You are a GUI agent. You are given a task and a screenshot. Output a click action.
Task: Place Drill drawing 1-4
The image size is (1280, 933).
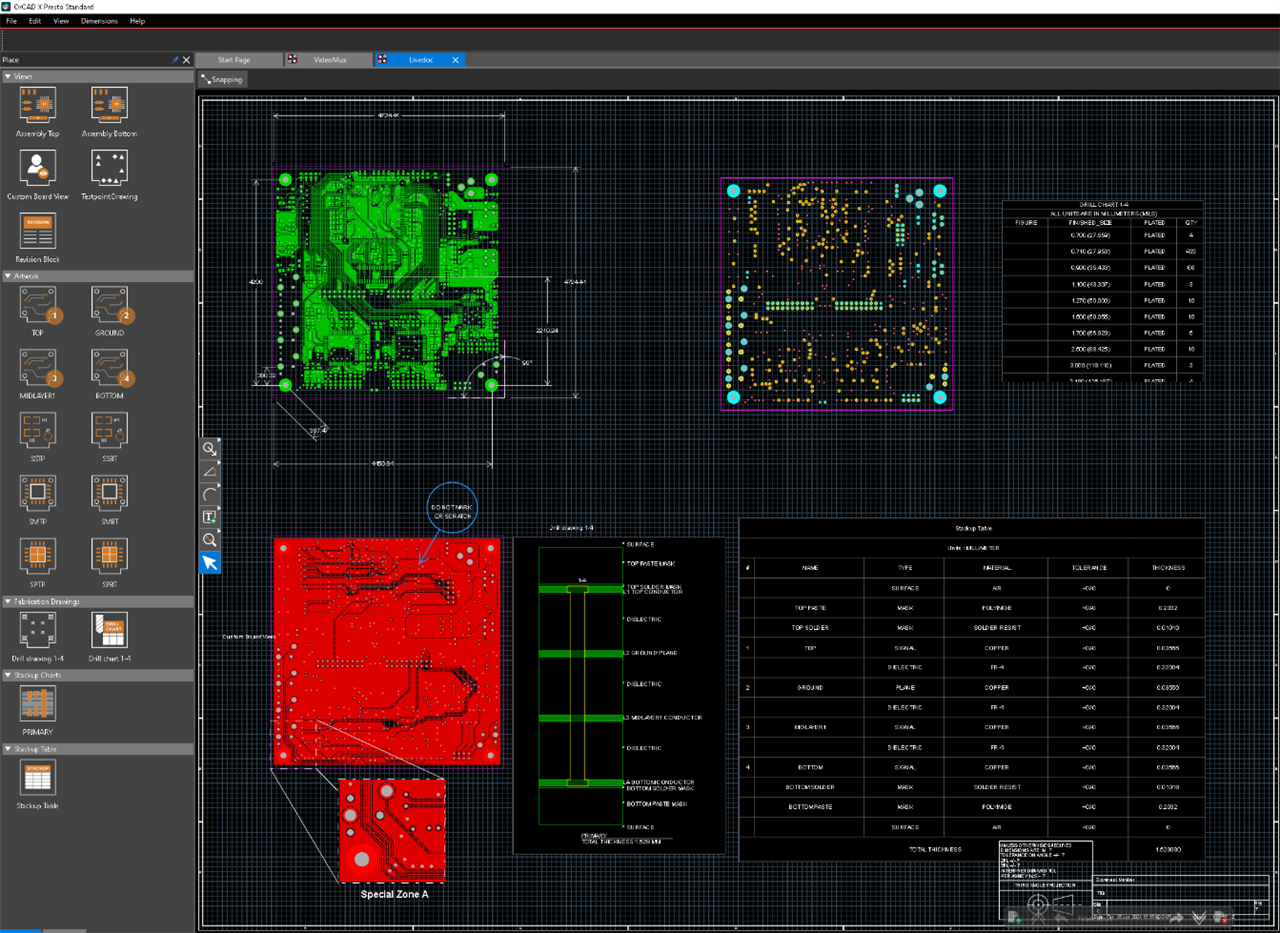(x=38, y=630)
